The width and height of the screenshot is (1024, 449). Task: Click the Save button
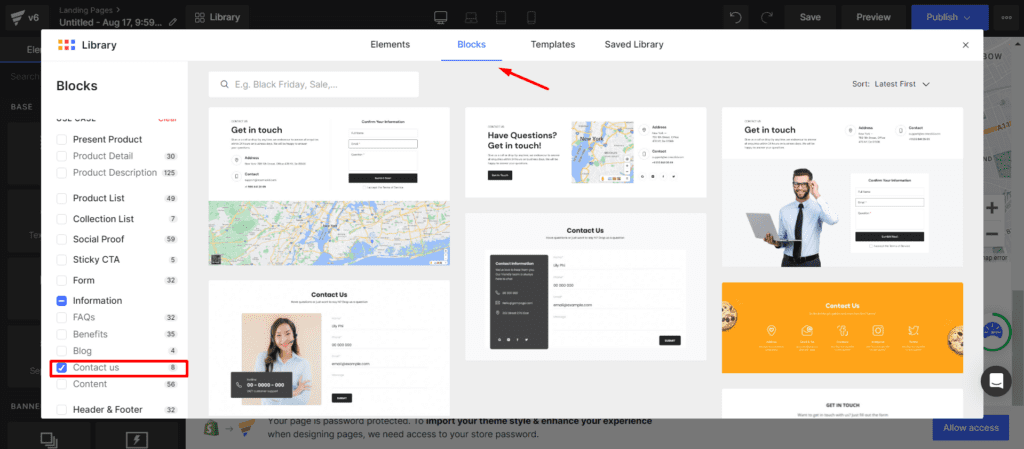810,17
